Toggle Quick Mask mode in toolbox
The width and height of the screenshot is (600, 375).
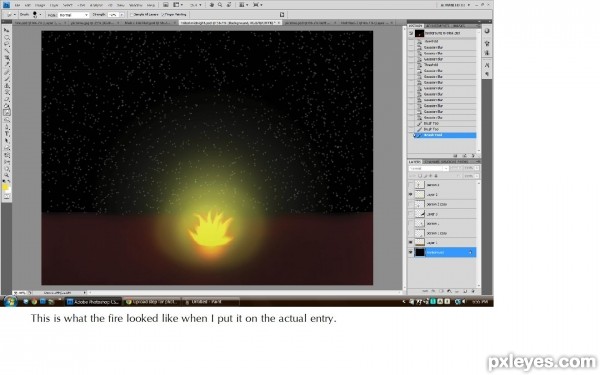(7, 197)
